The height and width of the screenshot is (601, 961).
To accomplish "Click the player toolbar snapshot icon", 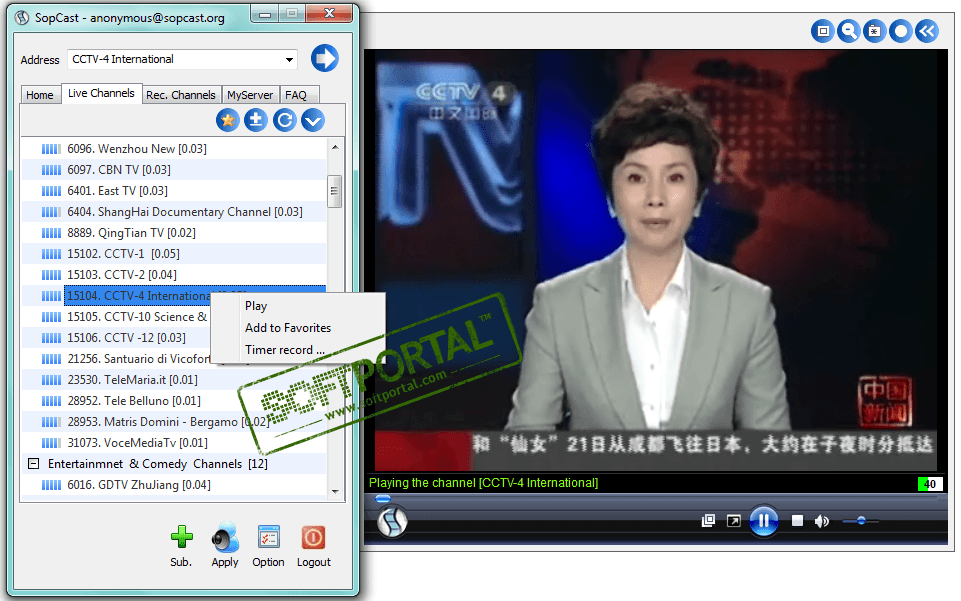I will [874, 31].
